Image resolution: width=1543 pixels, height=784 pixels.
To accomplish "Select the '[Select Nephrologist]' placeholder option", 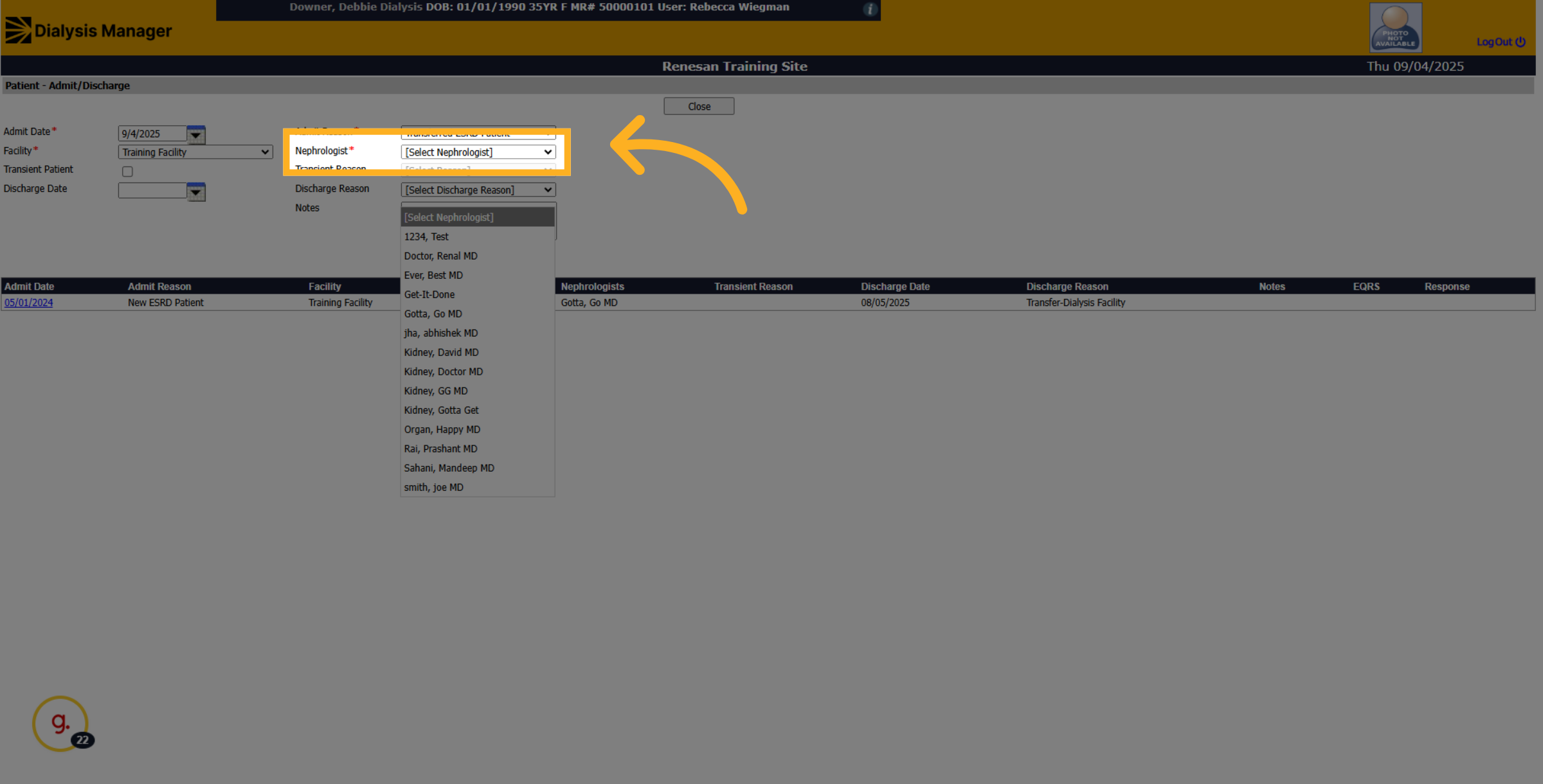I will point(478,217).
